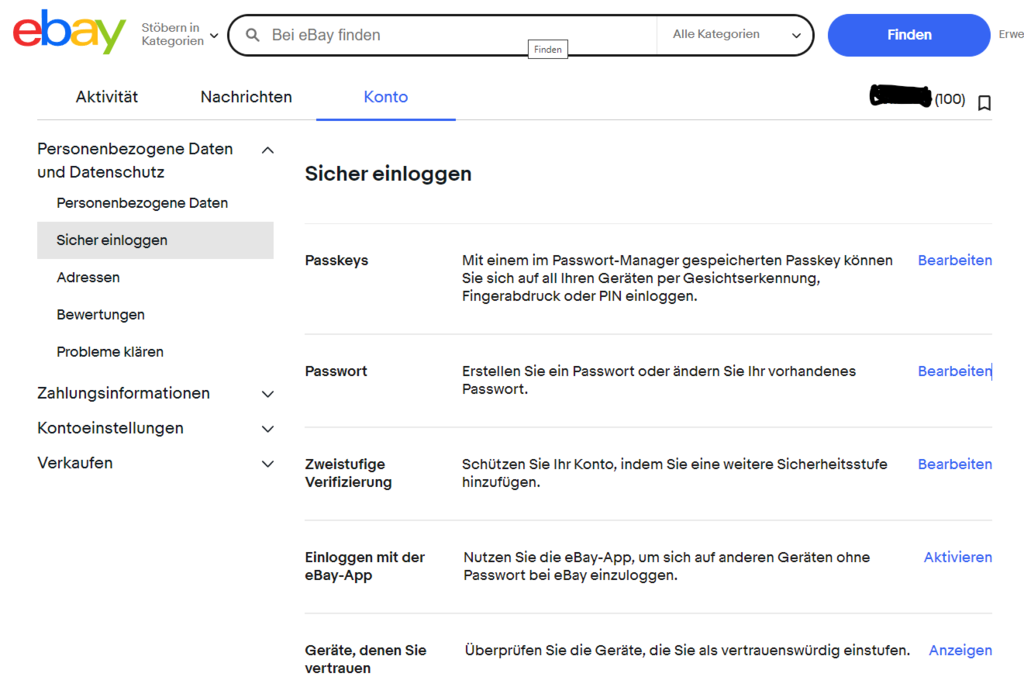Click the Zahlungsinformationen sidebar heading text
Viewport: 1024px width, 687px height.
(123, 393)
